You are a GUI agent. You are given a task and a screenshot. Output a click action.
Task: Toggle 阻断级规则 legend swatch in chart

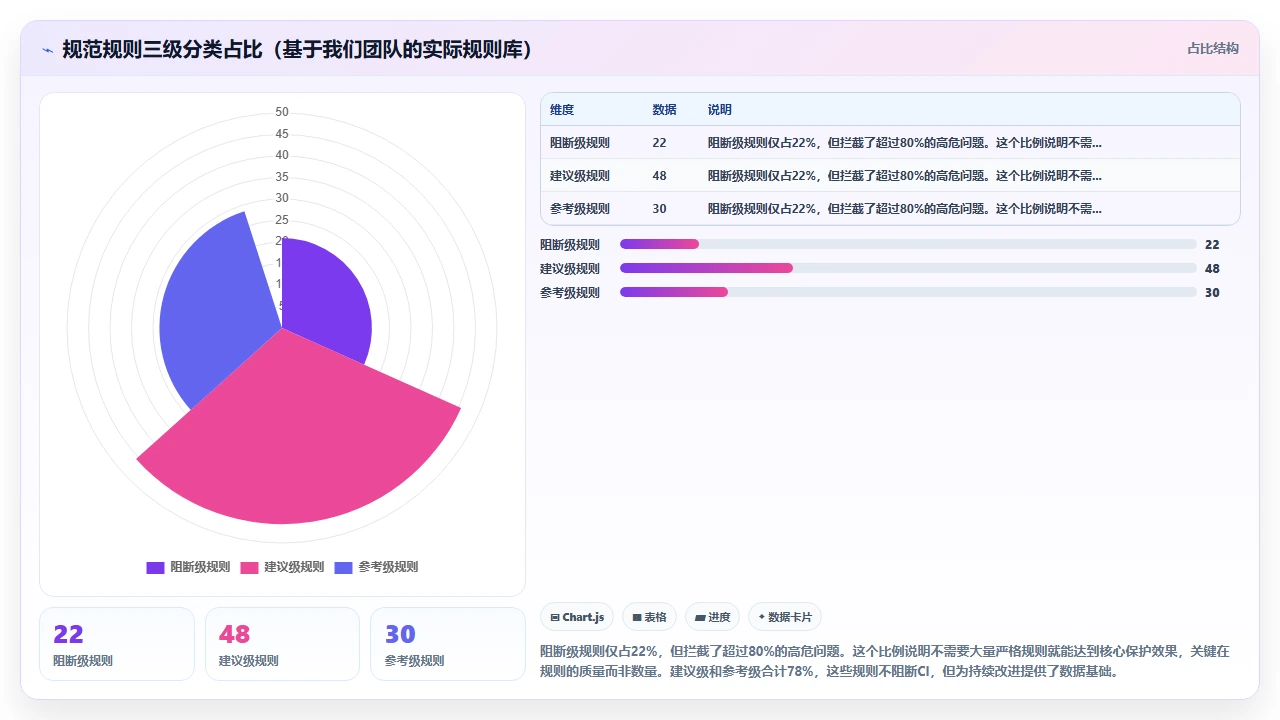155,568
